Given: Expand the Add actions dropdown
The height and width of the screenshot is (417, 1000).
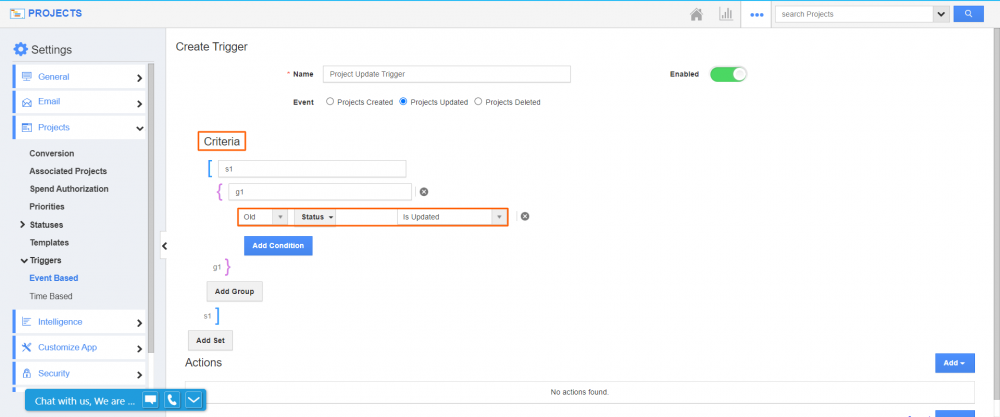Looking at the screenshot, I should click(x=954, y=363).
